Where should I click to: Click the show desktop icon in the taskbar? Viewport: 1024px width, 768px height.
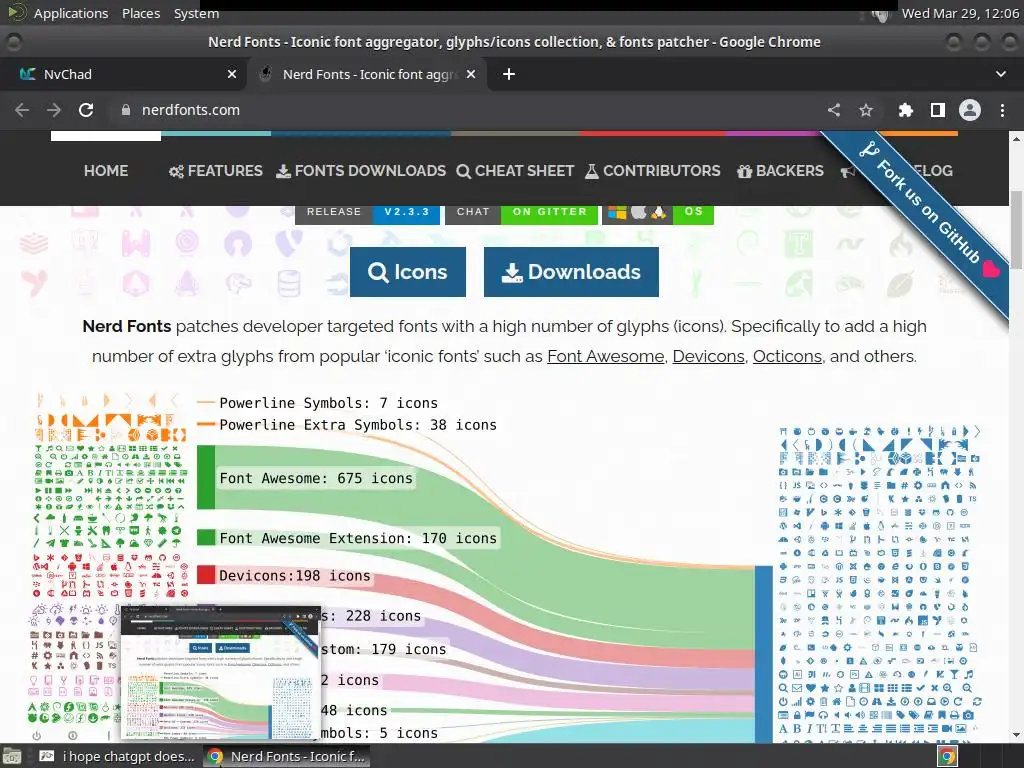12,756
